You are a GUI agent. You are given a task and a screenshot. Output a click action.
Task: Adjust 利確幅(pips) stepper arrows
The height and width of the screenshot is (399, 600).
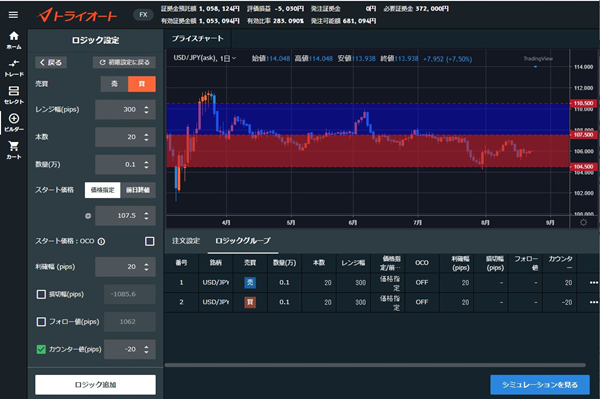146,267
